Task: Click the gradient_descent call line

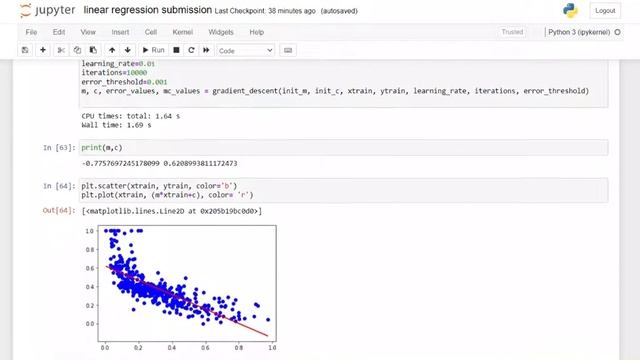Action: coord(335,91)
